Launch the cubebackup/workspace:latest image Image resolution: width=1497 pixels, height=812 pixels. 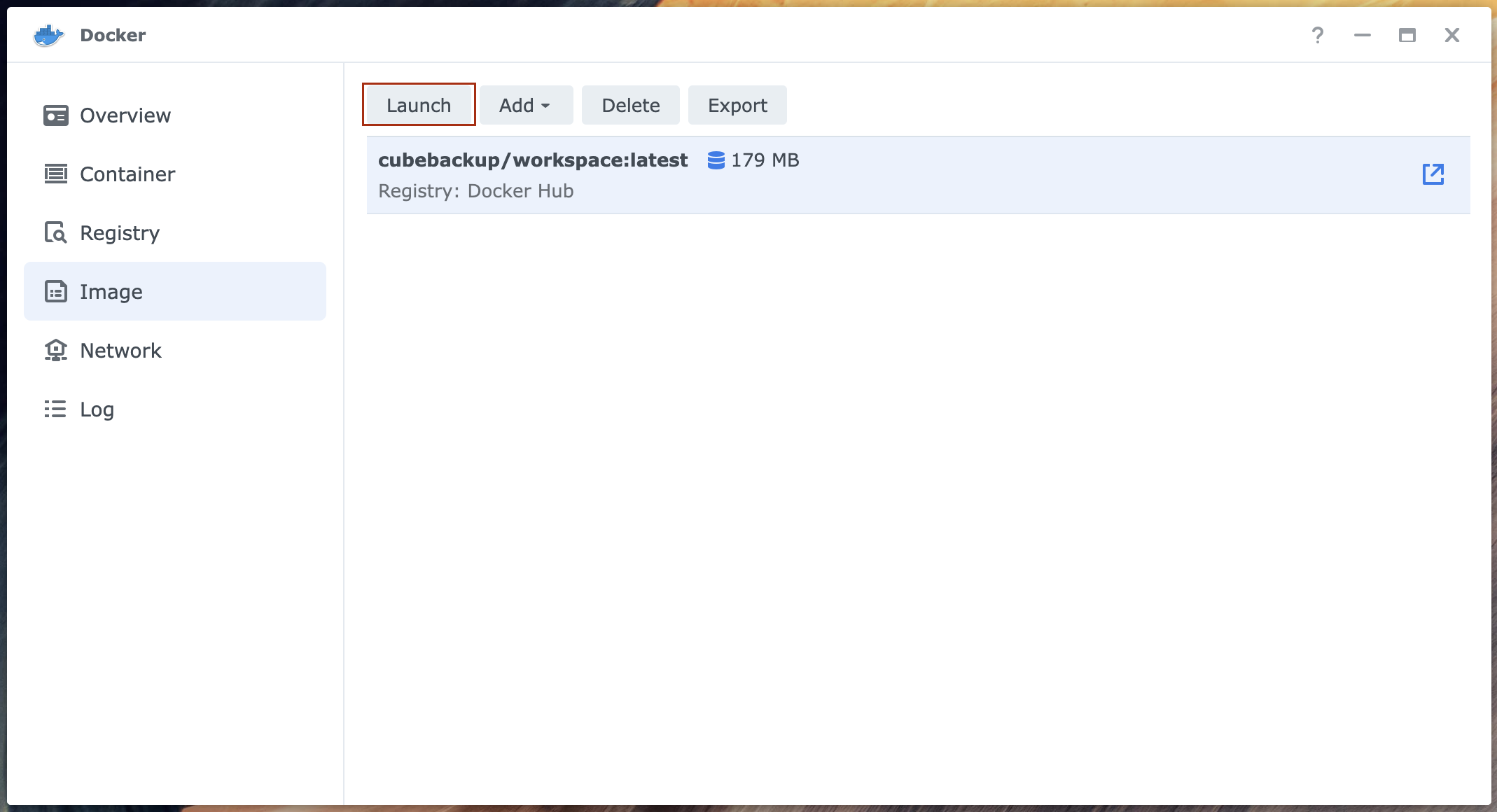418,105
